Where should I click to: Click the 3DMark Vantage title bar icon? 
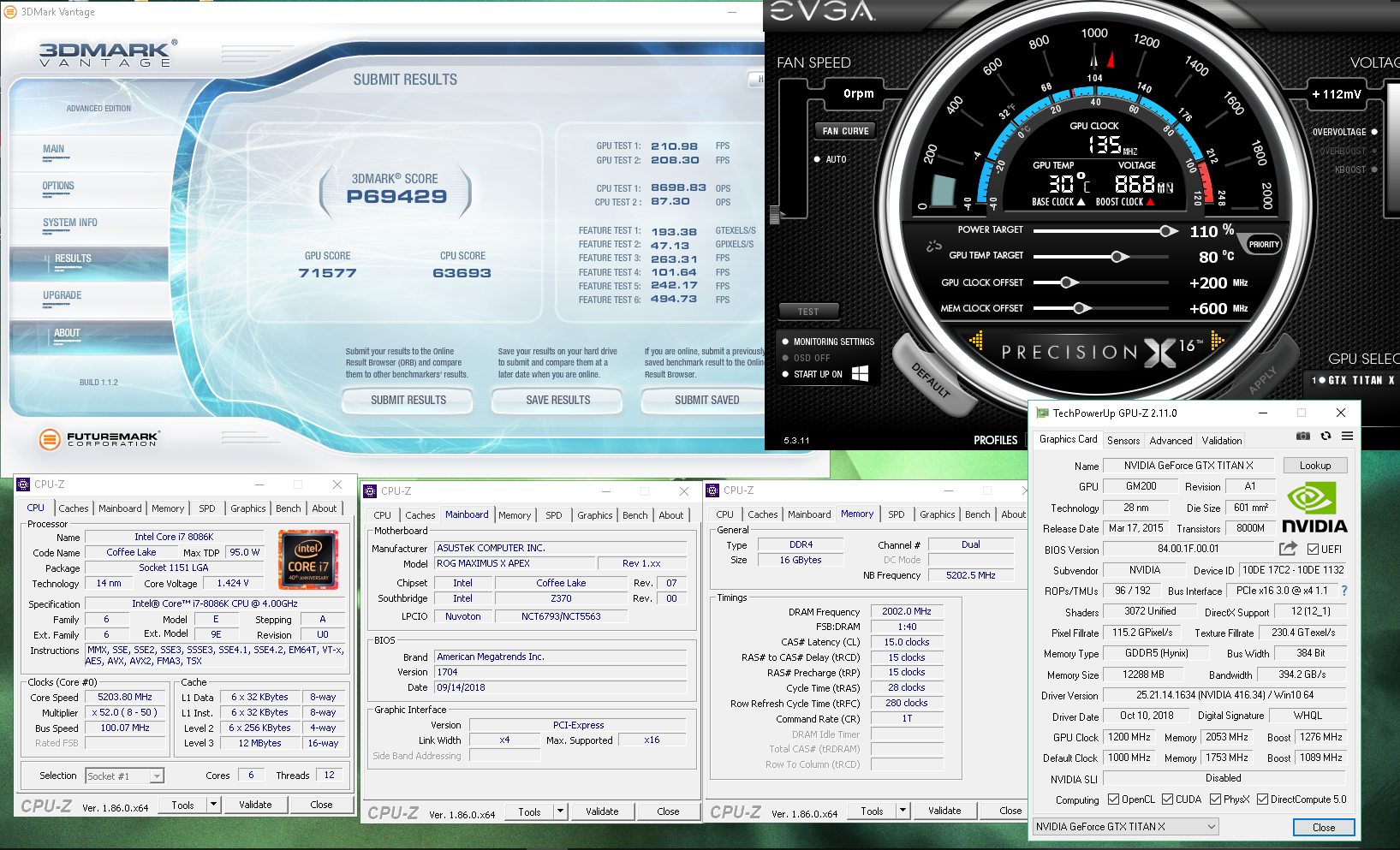[x=10, y=12]
